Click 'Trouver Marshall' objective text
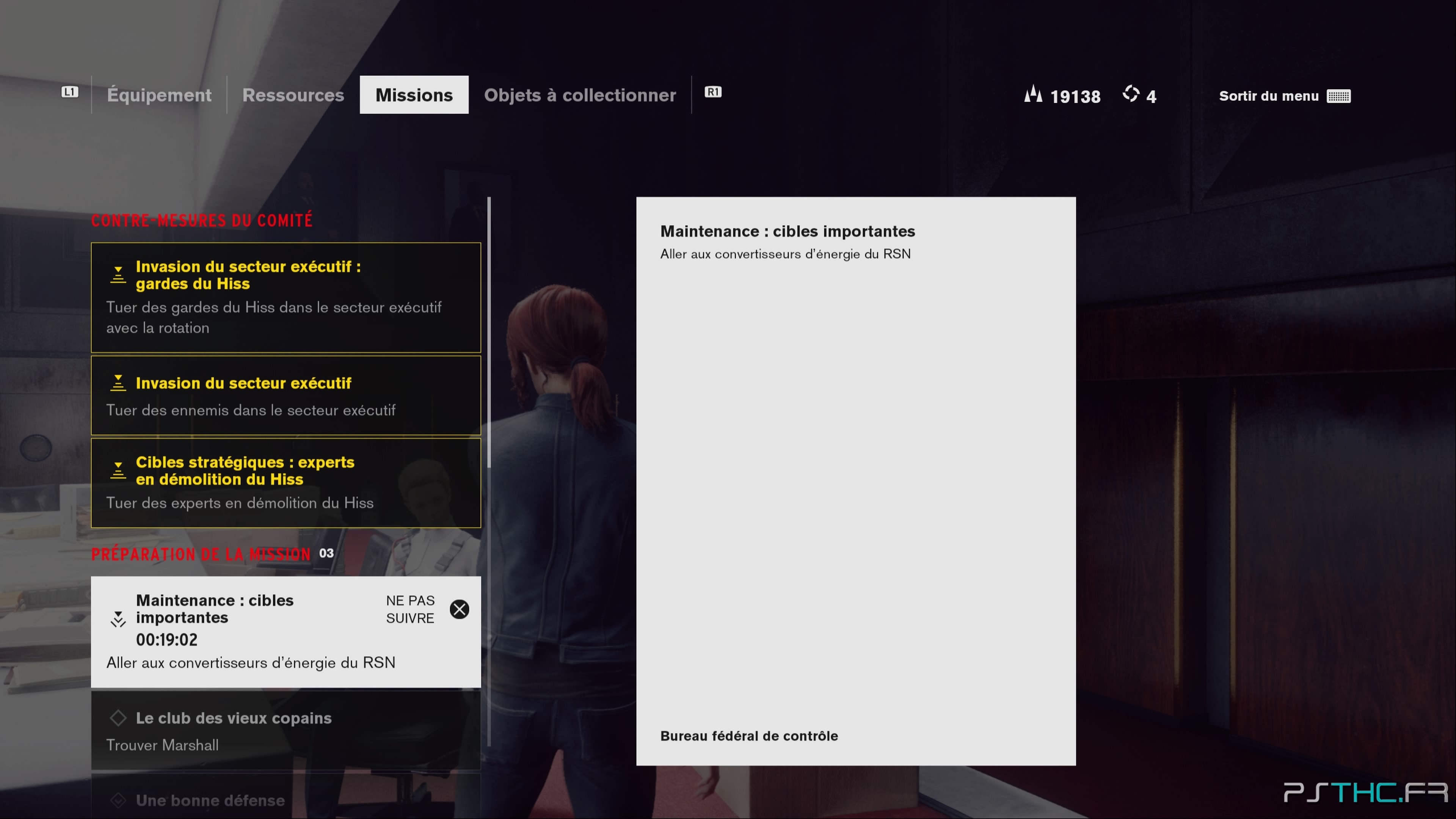This screenshot has height=819, width=1456. 162,745
